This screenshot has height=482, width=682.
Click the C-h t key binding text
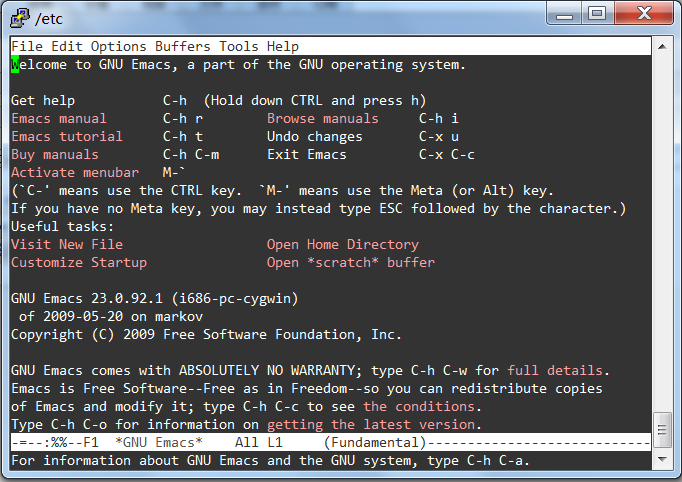point(183,137)
